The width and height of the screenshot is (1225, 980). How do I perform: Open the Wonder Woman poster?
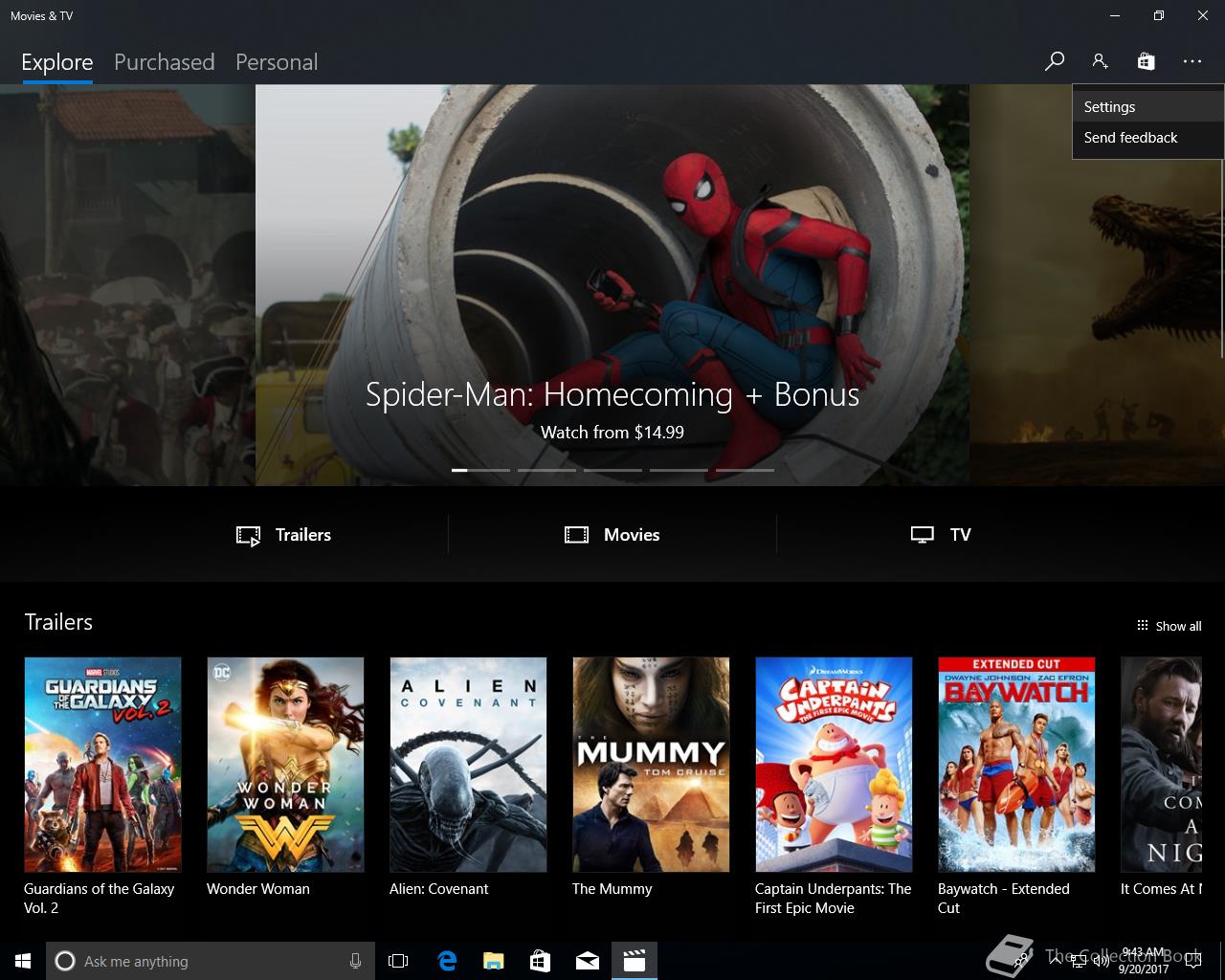[x=285, y=765]
